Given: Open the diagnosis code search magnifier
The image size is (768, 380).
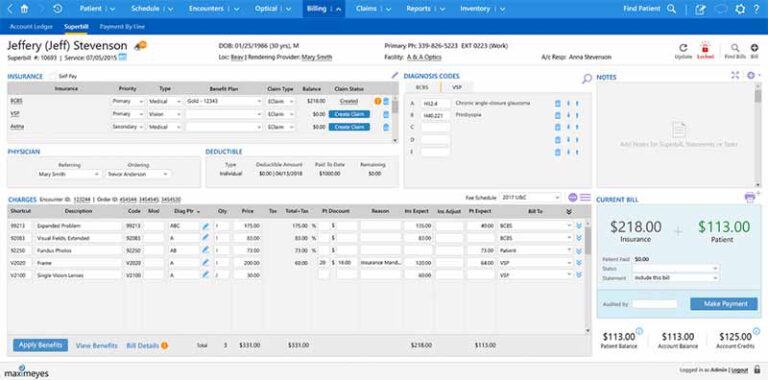Looking at the screenshot, I should pyautogui.click(x=586, y=78).
